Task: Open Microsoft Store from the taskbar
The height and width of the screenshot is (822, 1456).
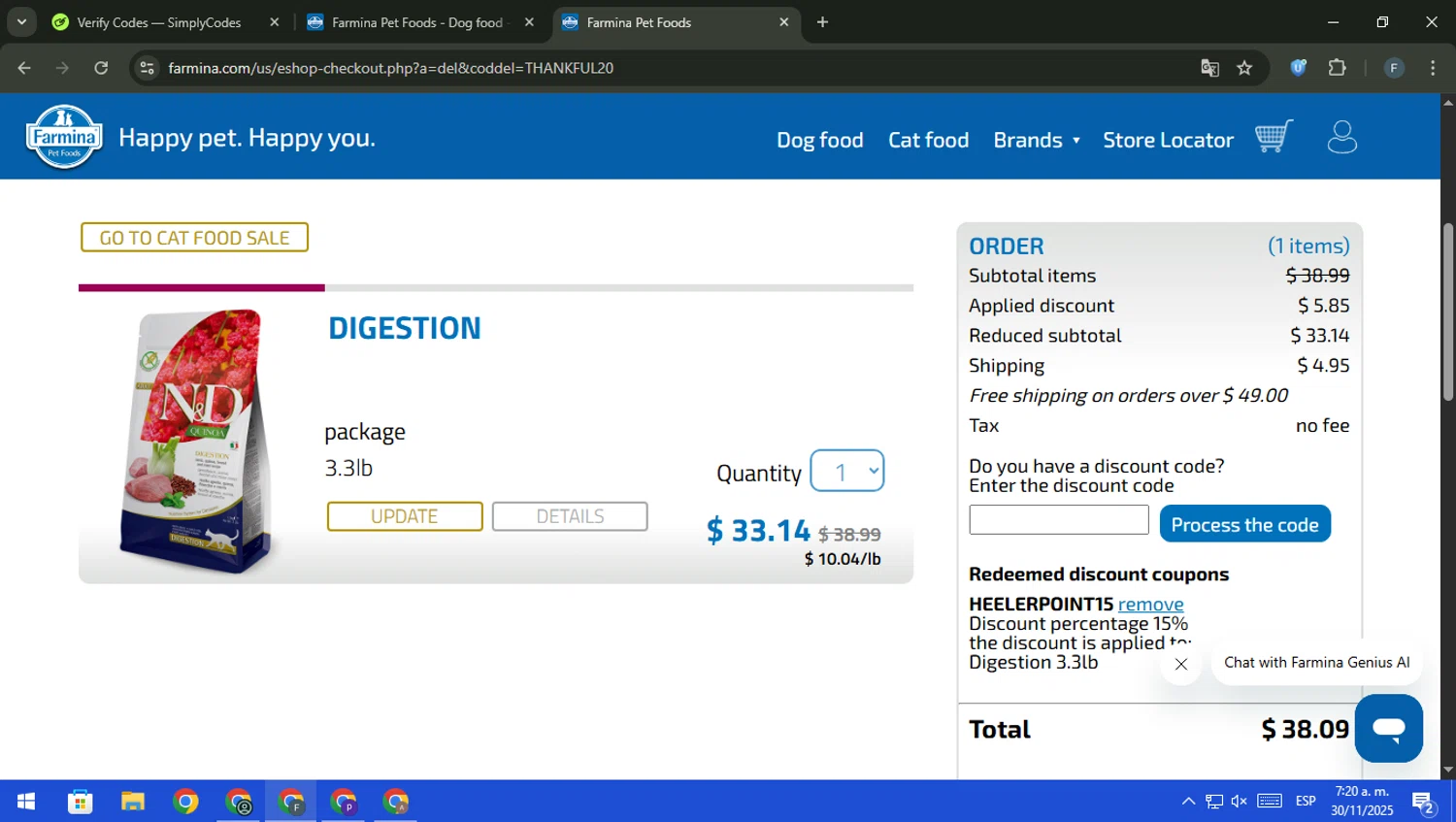Action: pyautogui.click(x=80, y=802)
